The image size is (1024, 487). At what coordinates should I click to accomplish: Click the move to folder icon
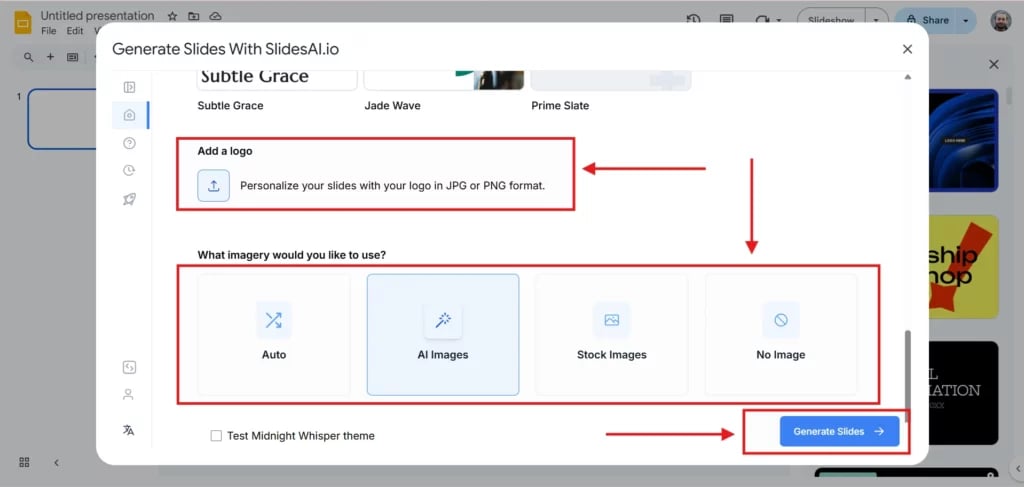point(193,16)
